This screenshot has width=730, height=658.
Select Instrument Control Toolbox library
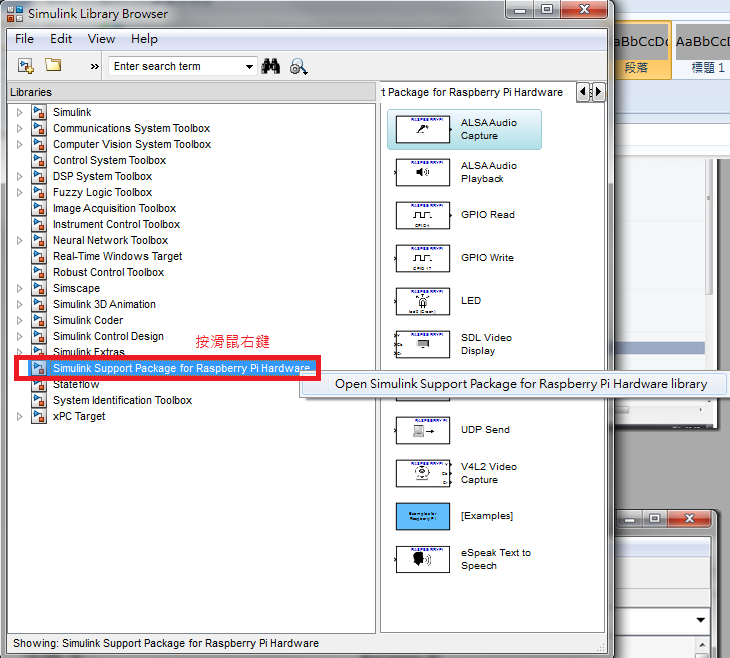tap(116, 224)
